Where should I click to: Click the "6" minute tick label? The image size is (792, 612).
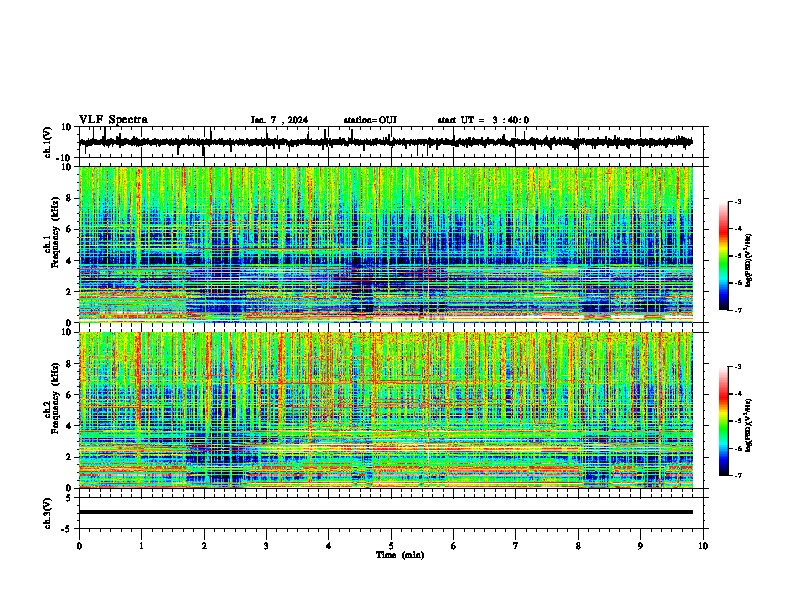click(454, 546)
